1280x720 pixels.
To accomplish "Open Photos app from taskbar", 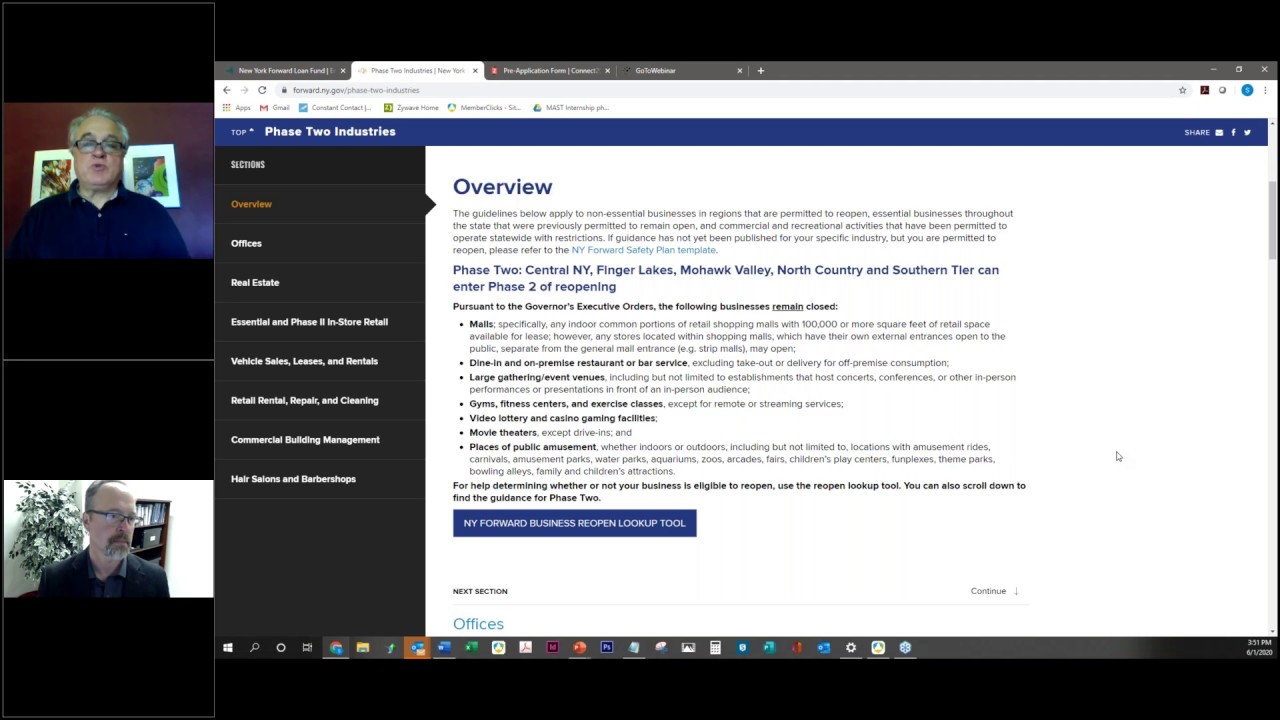I will [688, 648].
